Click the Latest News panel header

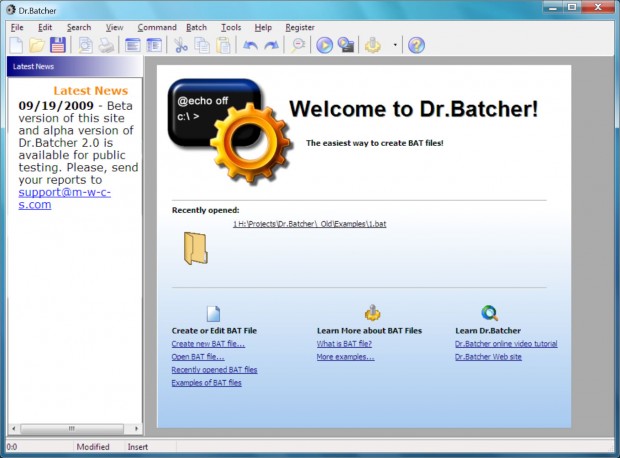click(x=75, y=66)
